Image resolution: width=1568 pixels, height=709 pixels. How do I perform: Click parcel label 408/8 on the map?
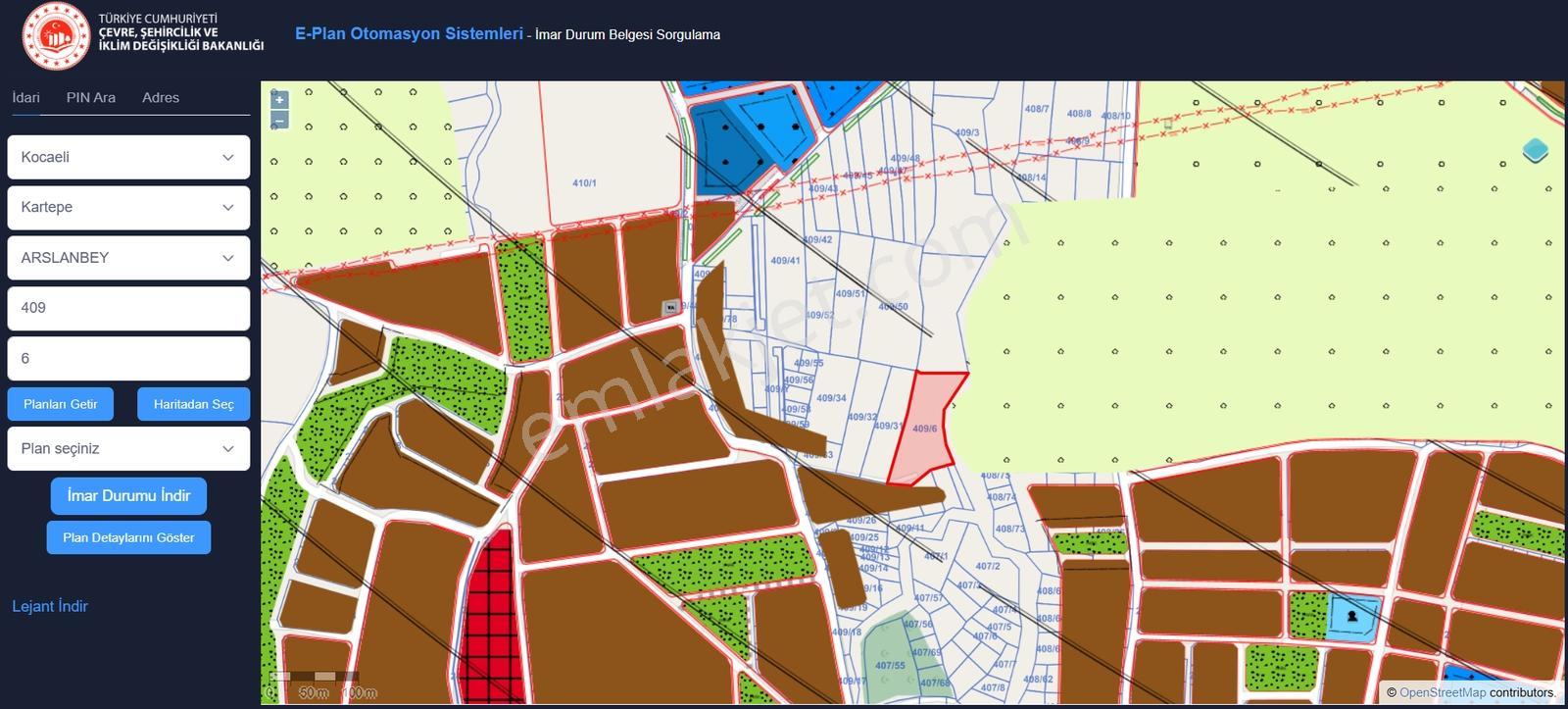[1079, 114]
